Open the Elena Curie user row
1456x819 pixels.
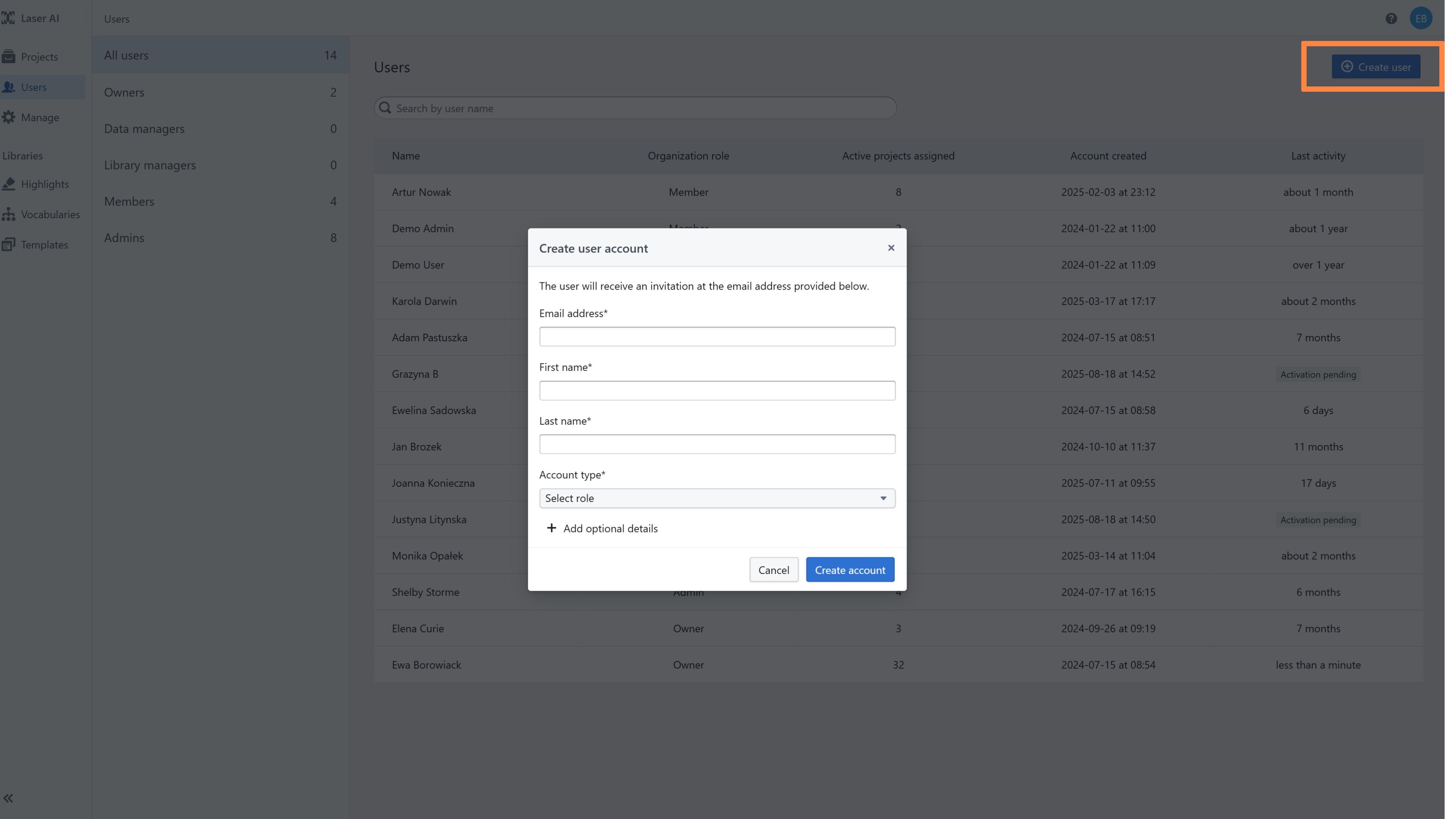click(x=898, y=628)
